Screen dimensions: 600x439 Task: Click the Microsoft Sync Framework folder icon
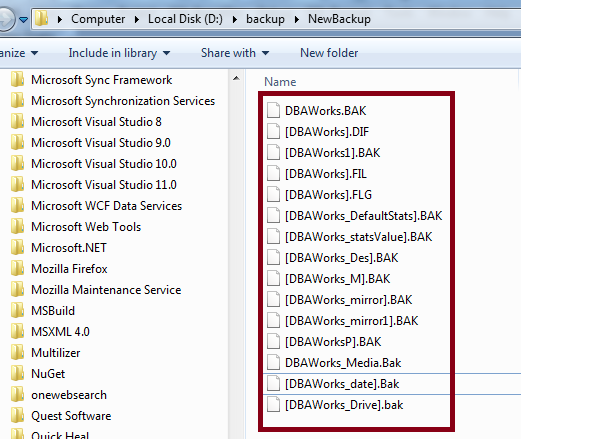[17, 80]
